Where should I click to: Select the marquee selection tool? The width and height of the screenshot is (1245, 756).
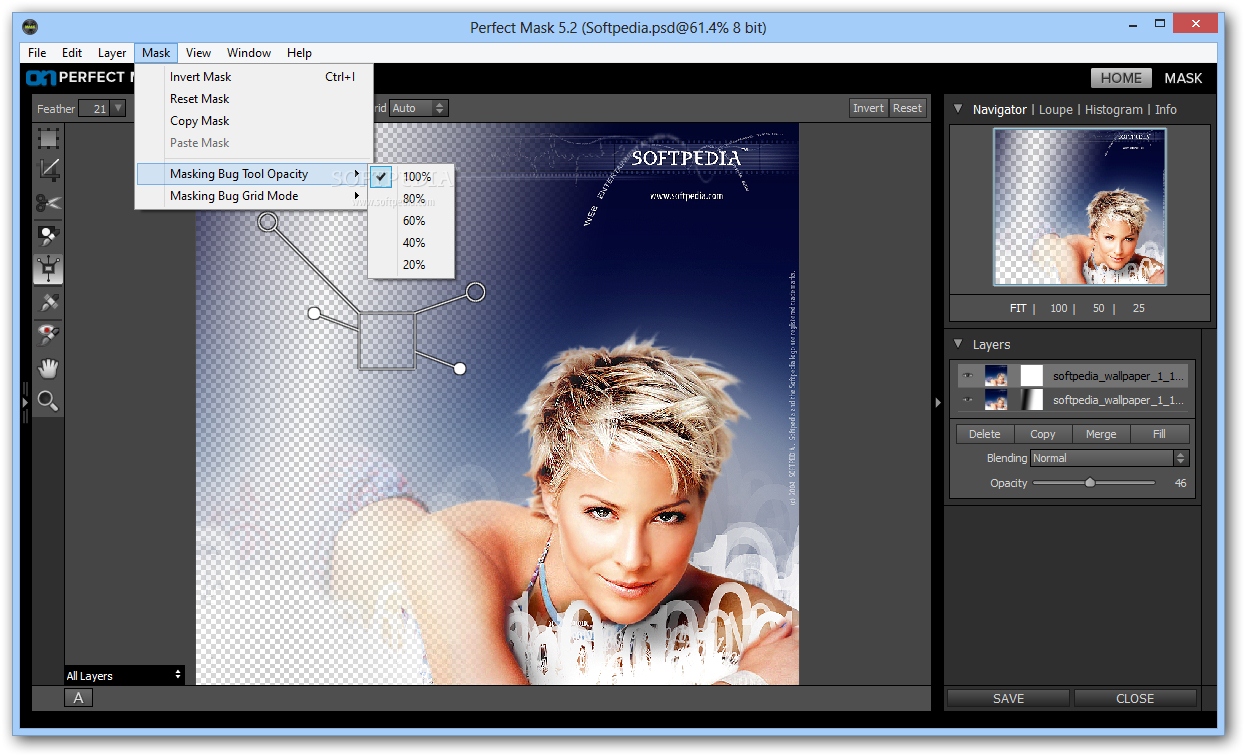tap(48, 138)
